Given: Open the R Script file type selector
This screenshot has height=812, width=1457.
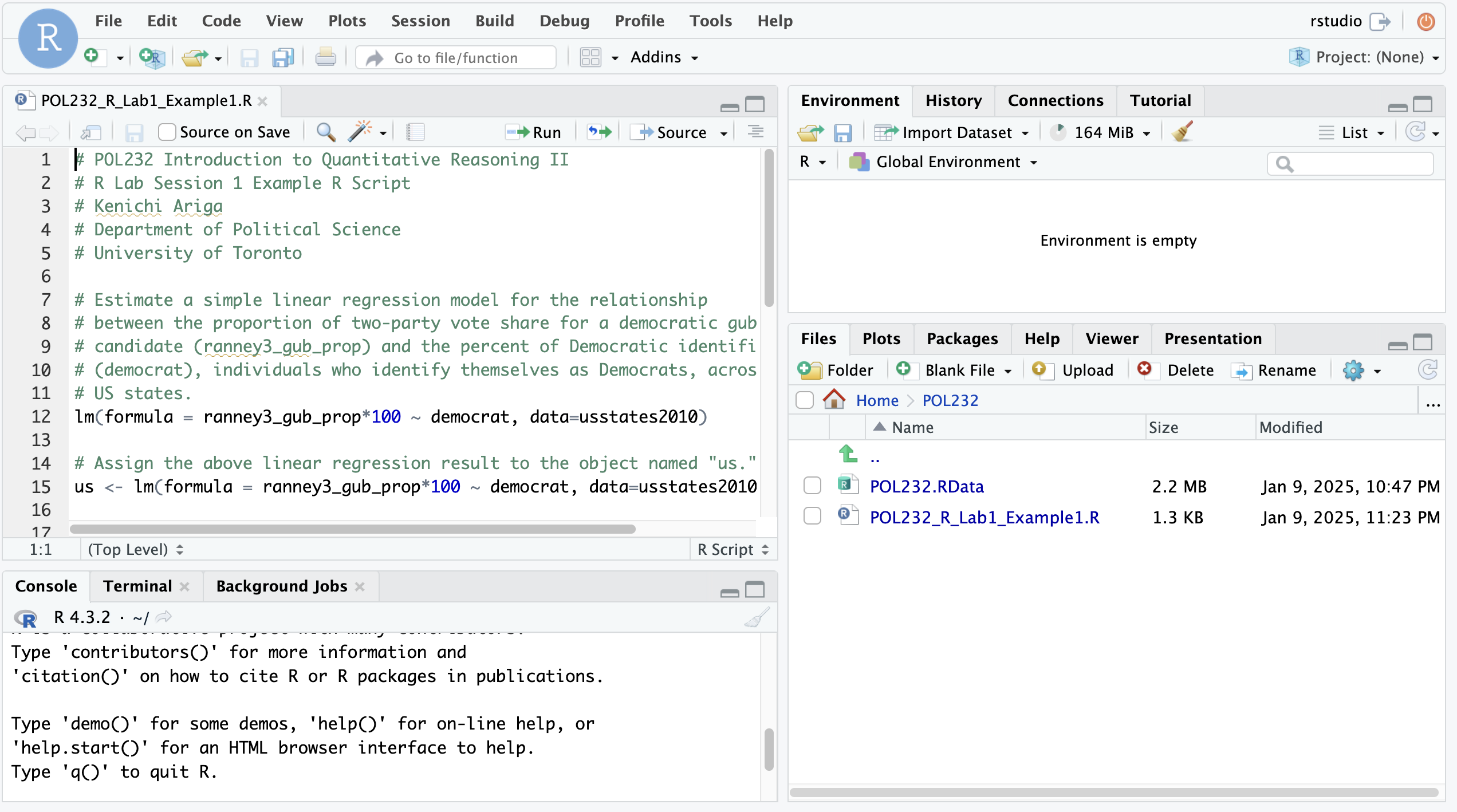Looking at the screenshot, I should pos(733,549).
